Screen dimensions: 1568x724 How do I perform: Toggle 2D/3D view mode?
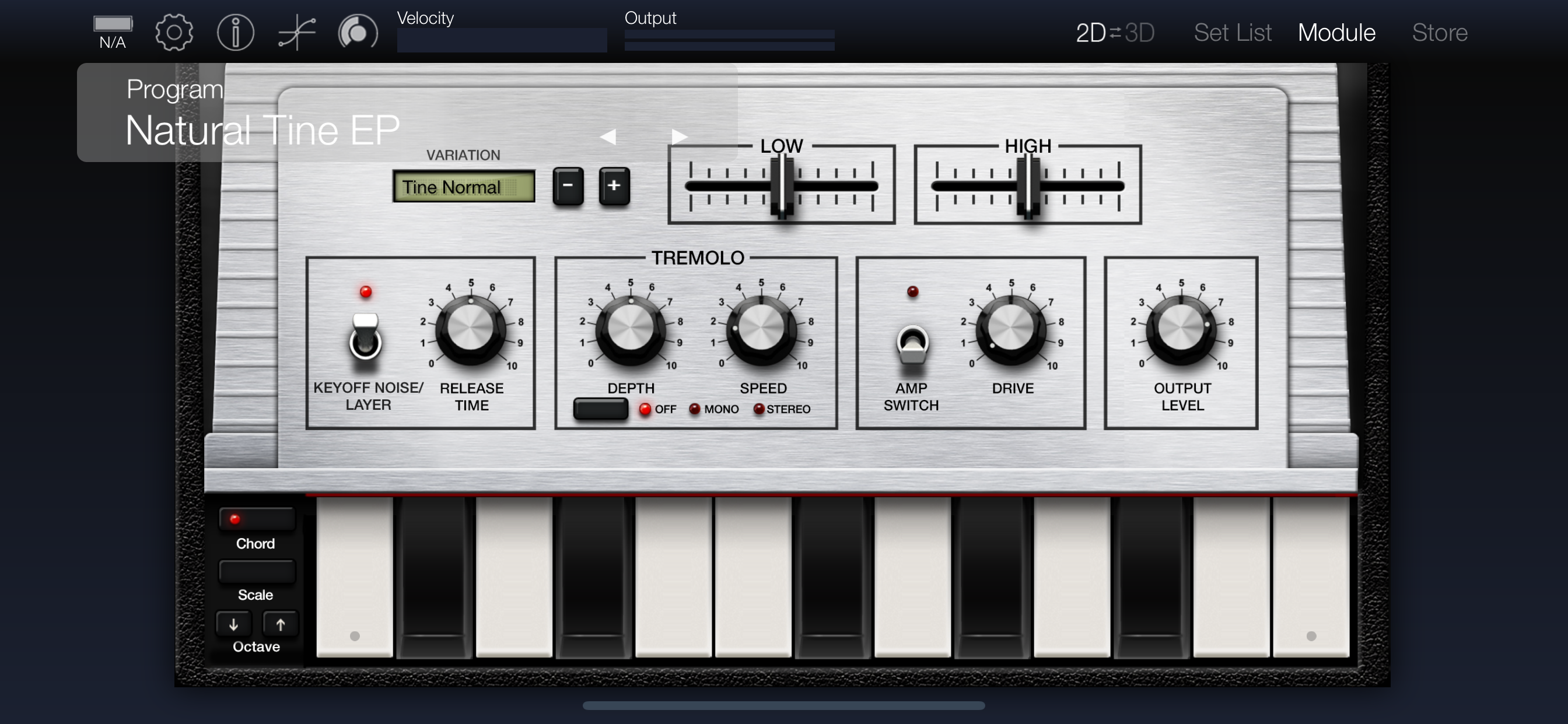click(1115, 32)
